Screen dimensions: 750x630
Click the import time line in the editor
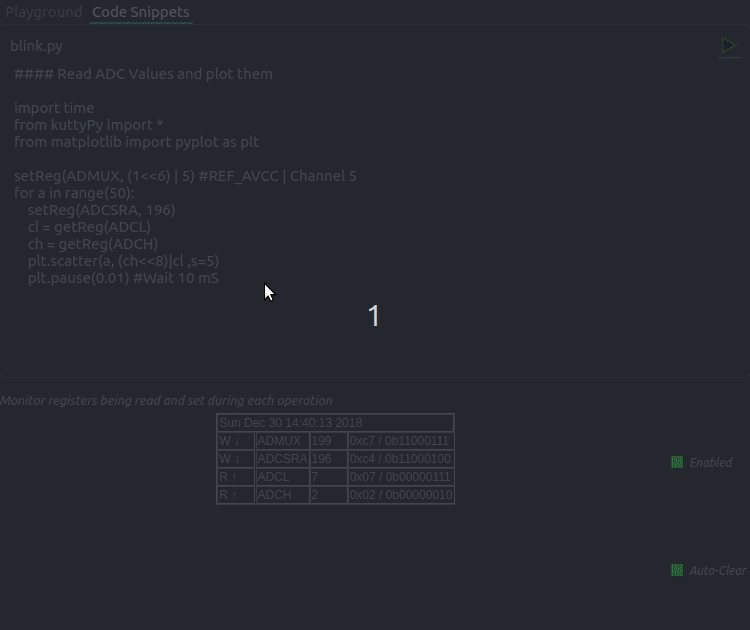(54, 108)
